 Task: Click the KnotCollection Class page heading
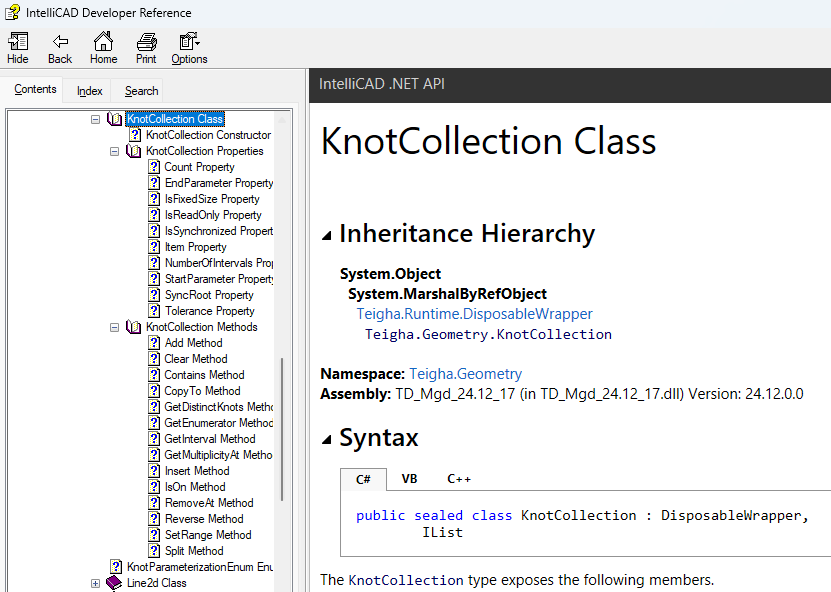(x=489, y=142)
